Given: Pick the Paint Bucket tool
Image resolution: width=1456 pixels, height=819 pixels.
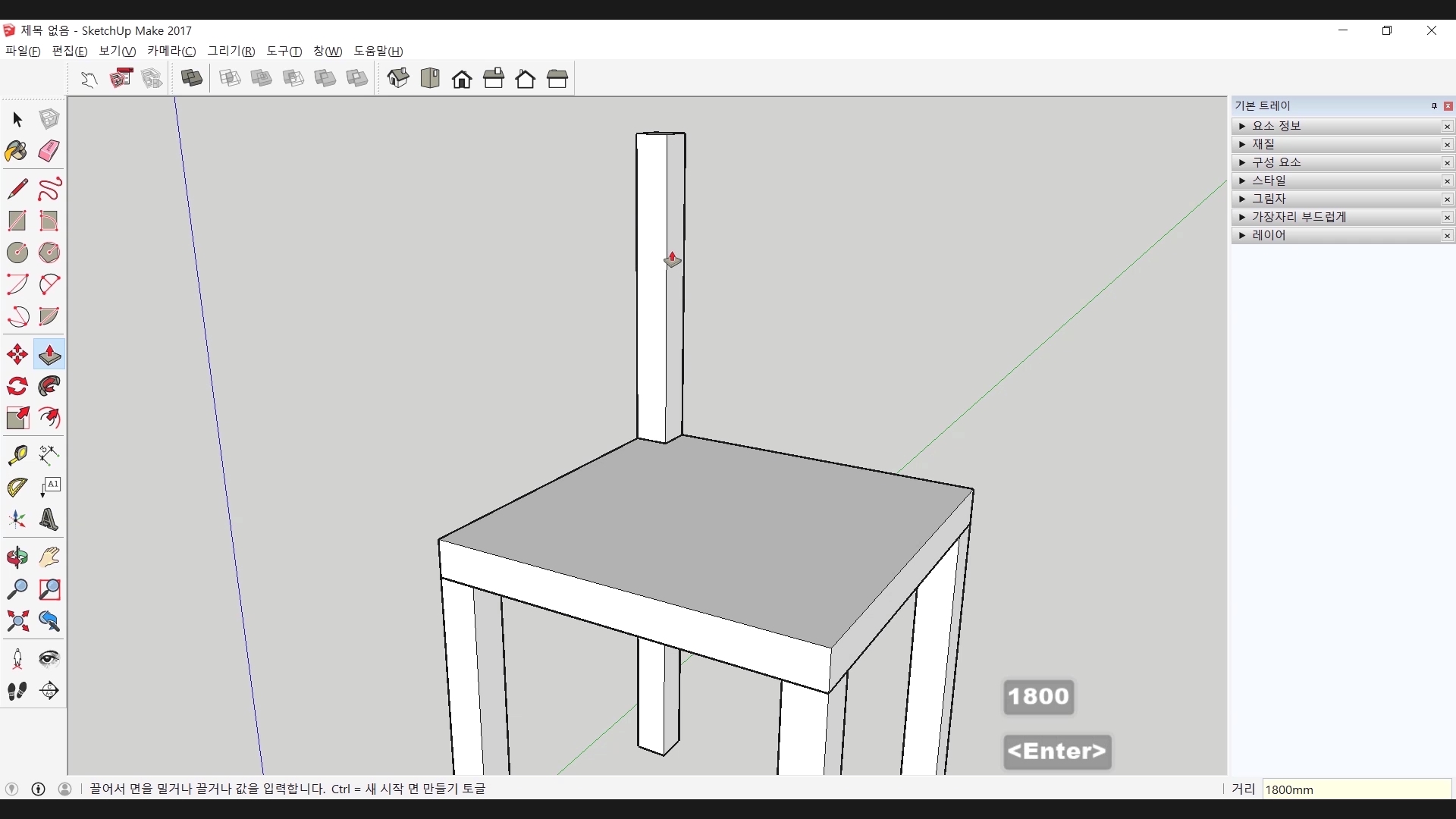Looking at the screenshot, I should click(x=17, y=151).
